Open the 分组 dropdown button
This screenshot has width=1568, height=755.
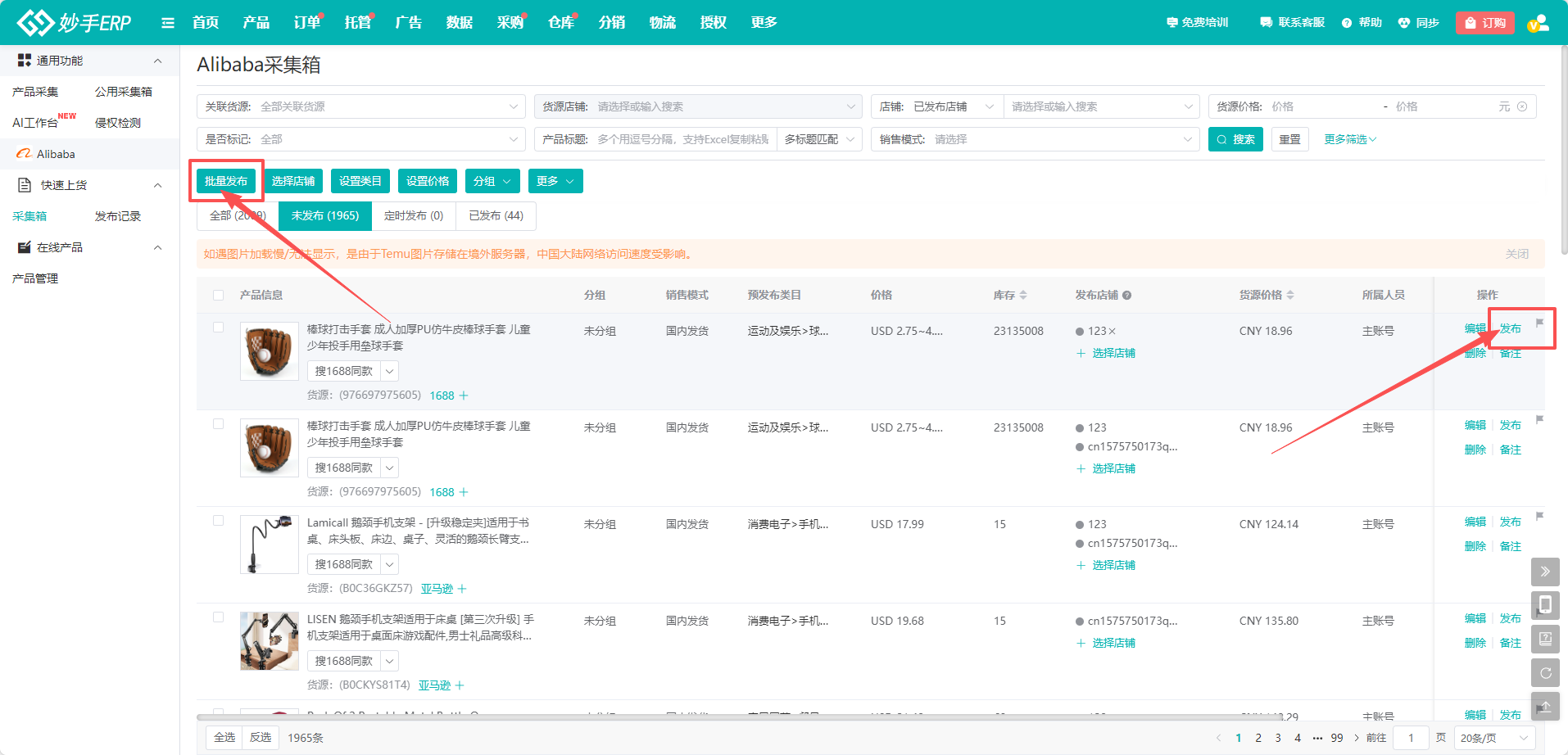(x=492, y=181)
